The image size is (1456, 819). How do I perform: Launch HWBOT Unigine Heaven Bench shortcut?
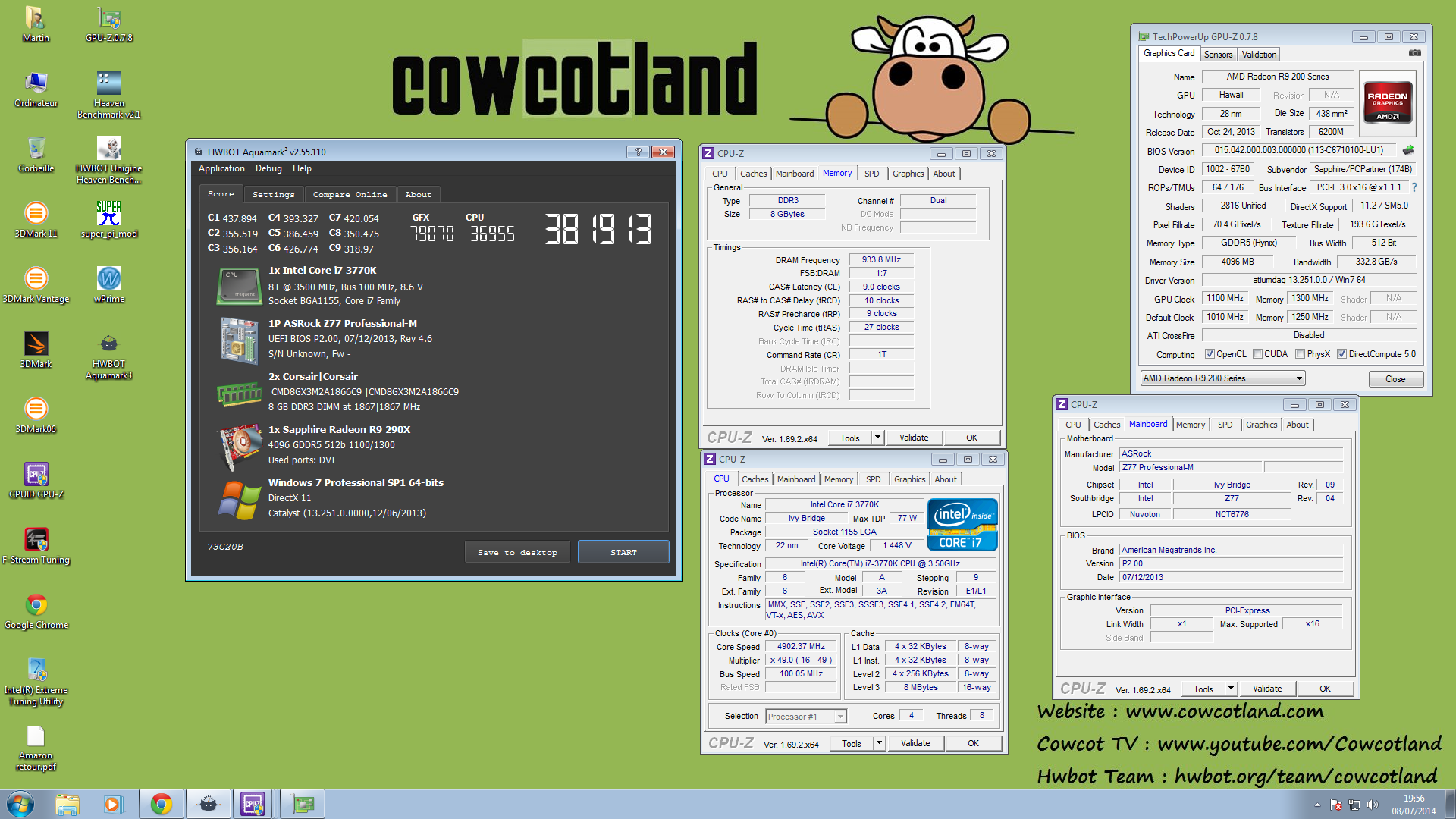(x=109, y=160)
